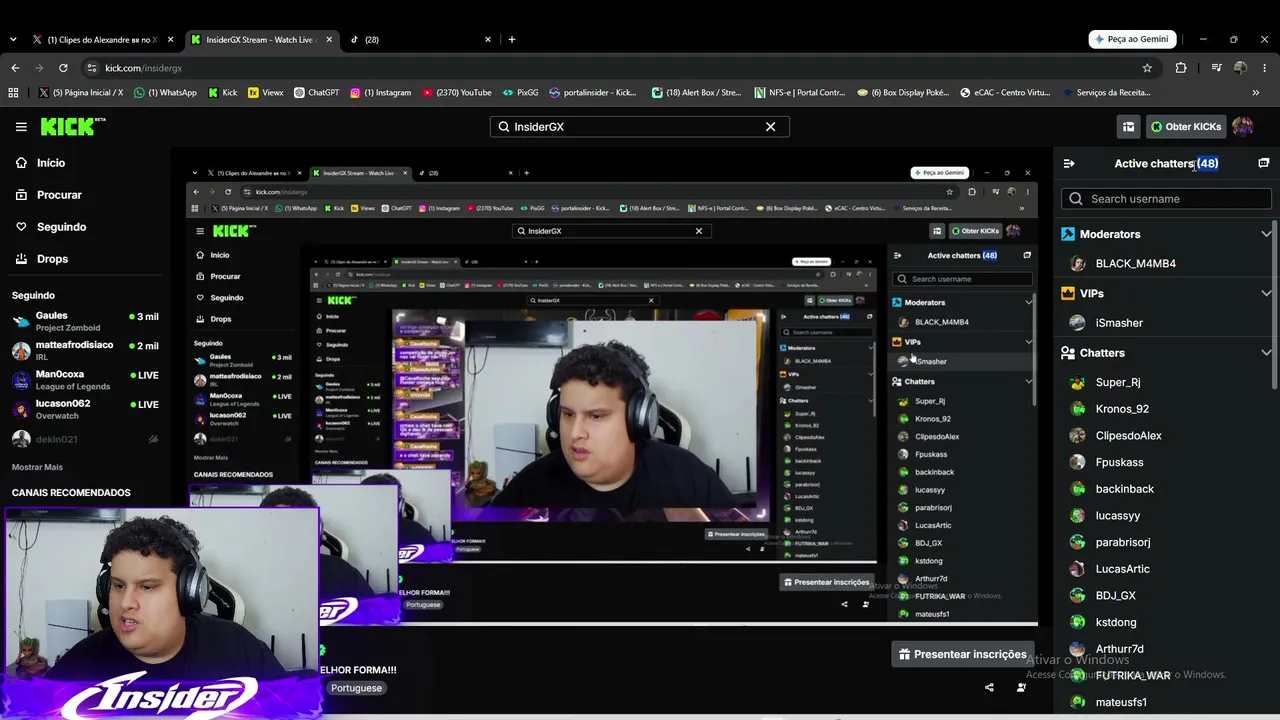Open followed channel Man0coxa

(85, 379)
